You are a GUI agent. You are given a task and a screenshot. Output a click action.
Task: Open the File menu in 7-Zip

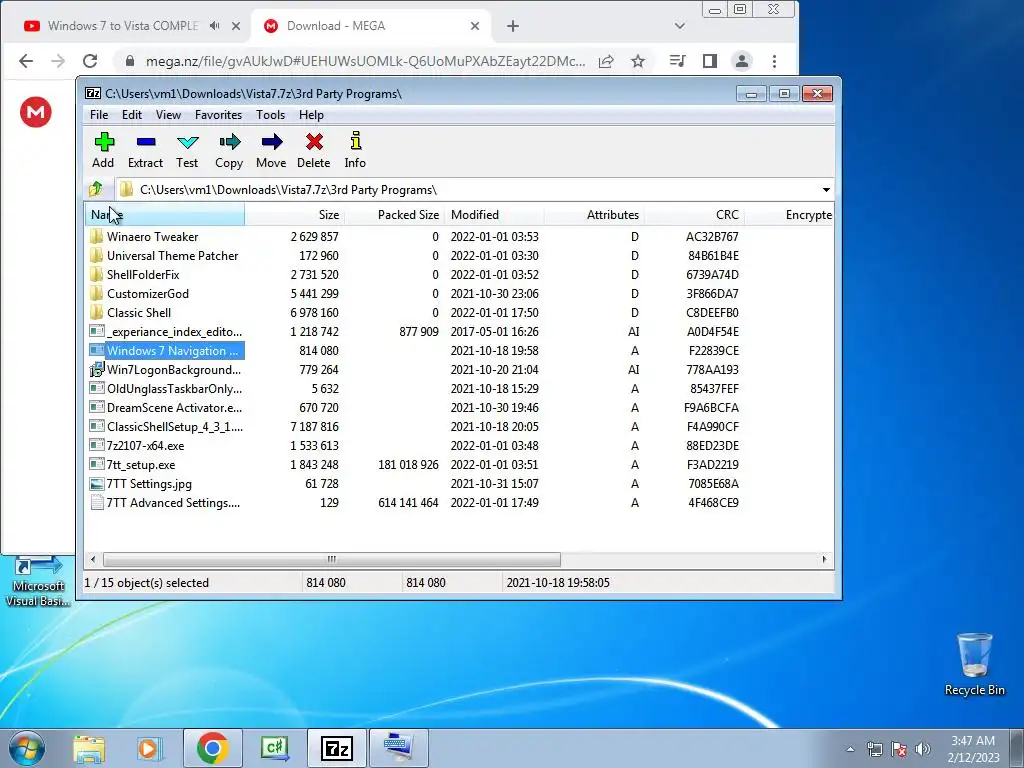(x=99, y=115)
